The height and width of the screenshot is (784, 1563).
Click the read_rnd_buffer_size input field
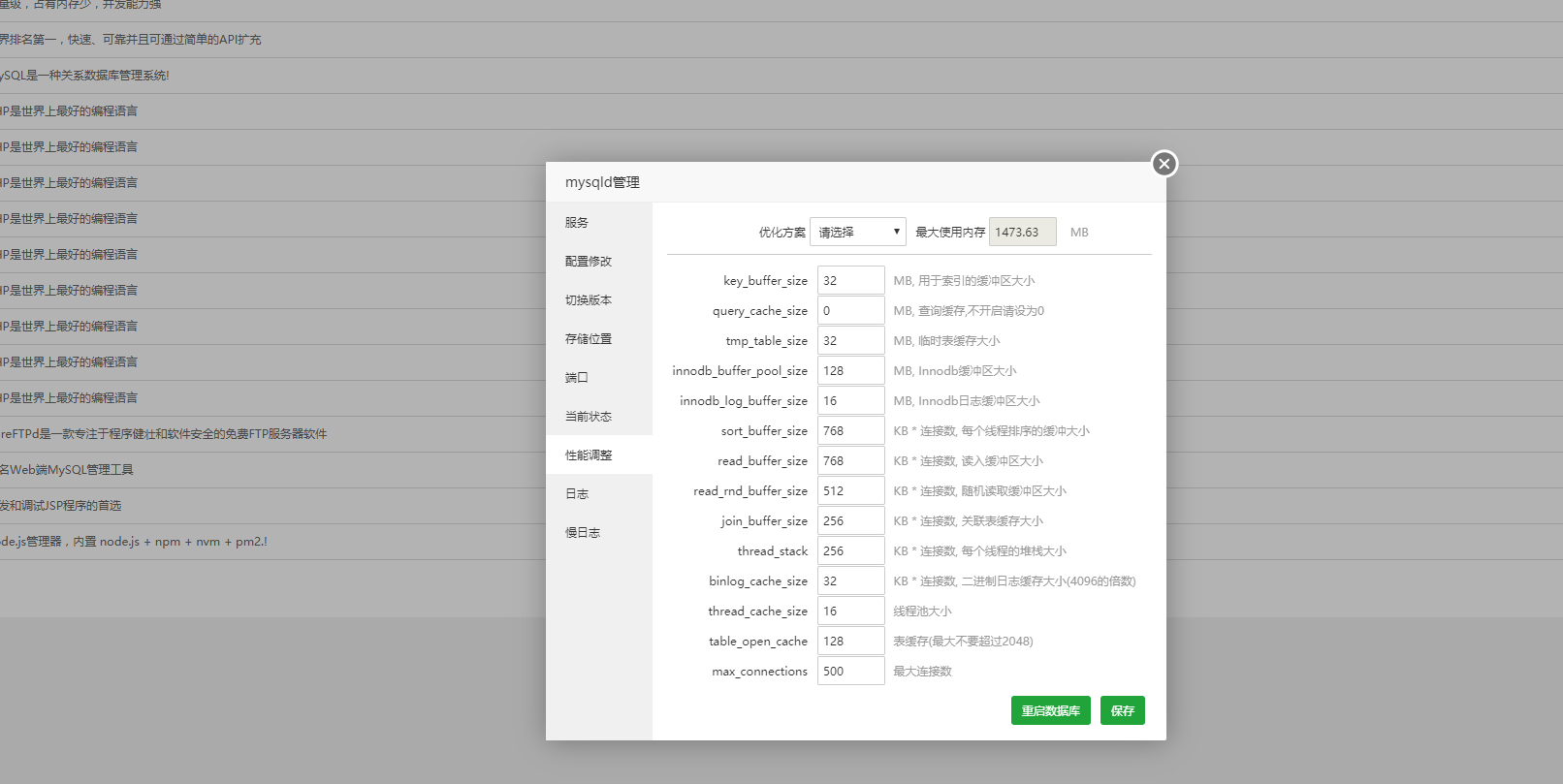(x=851, y=490)
